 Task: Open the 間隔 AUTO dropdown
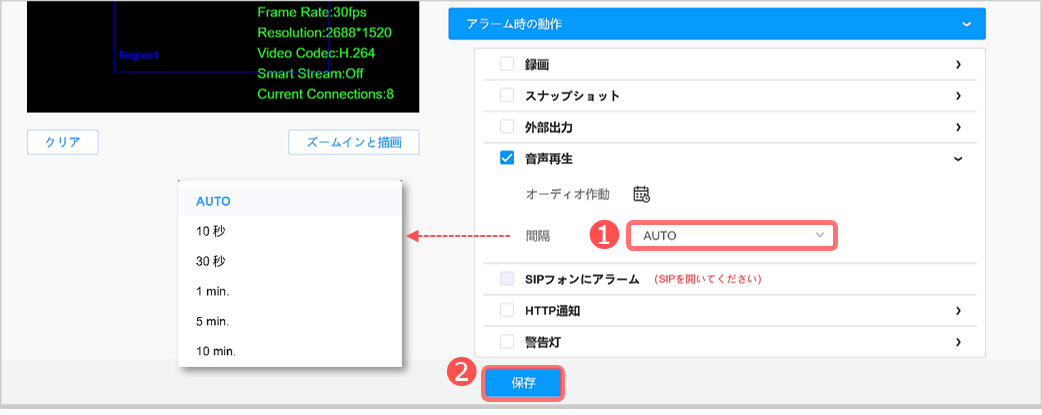point(732,236)
